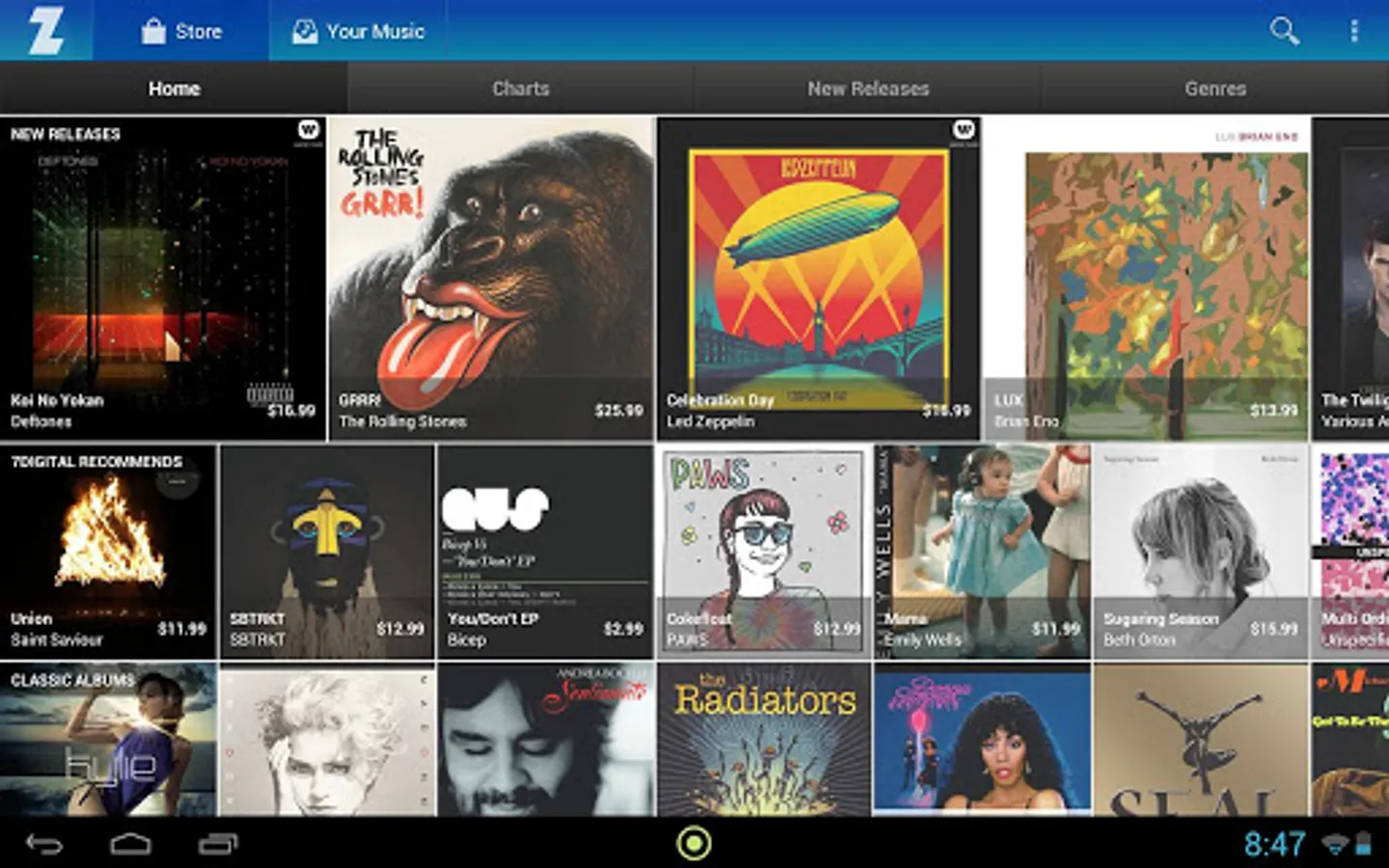Open You/Don't EP by Bicep
1389x868 pixels.
click(x=545, y=552)
